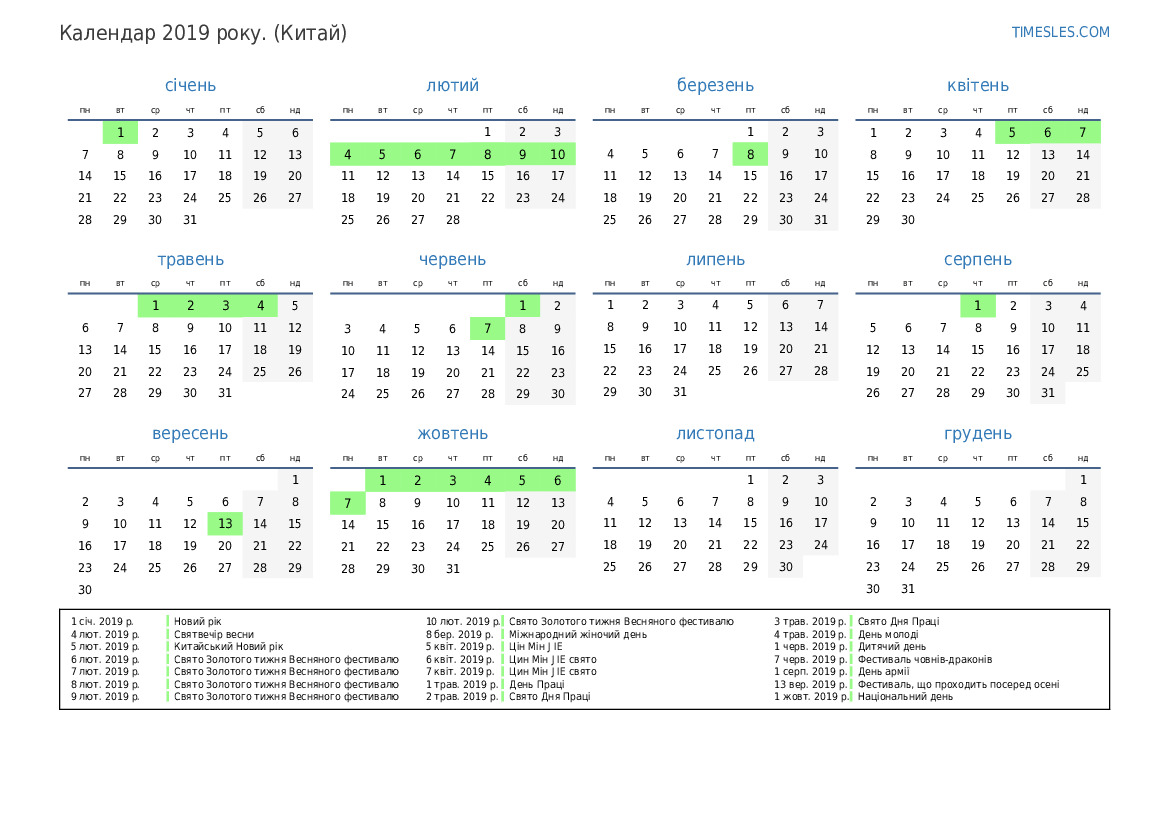The height and width of the screenshot is (827, 1169).
Task: Pick highlighted day 13 in вересень
Action: click(225, 524)
